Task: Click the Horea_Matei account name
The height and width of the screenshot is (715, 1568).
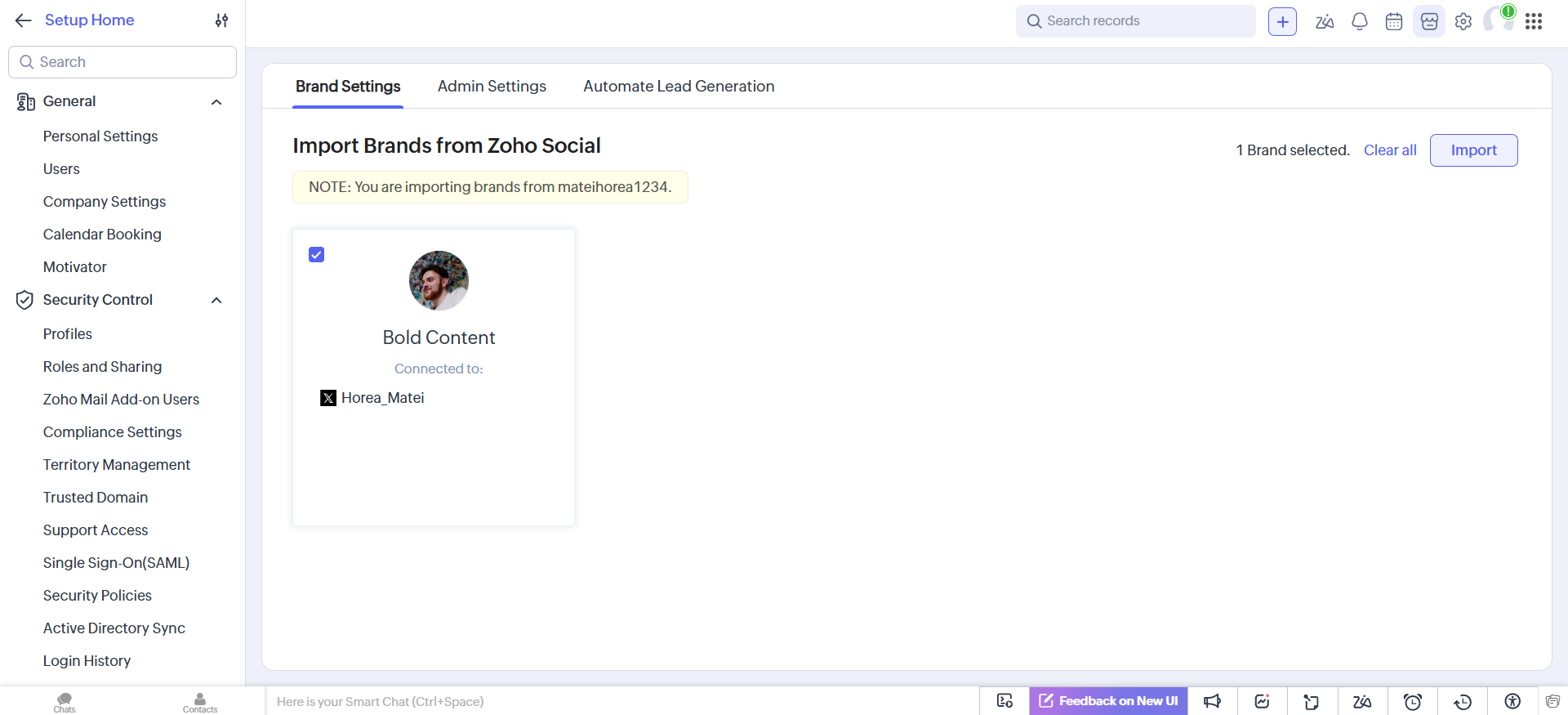Action: [383, 398]
